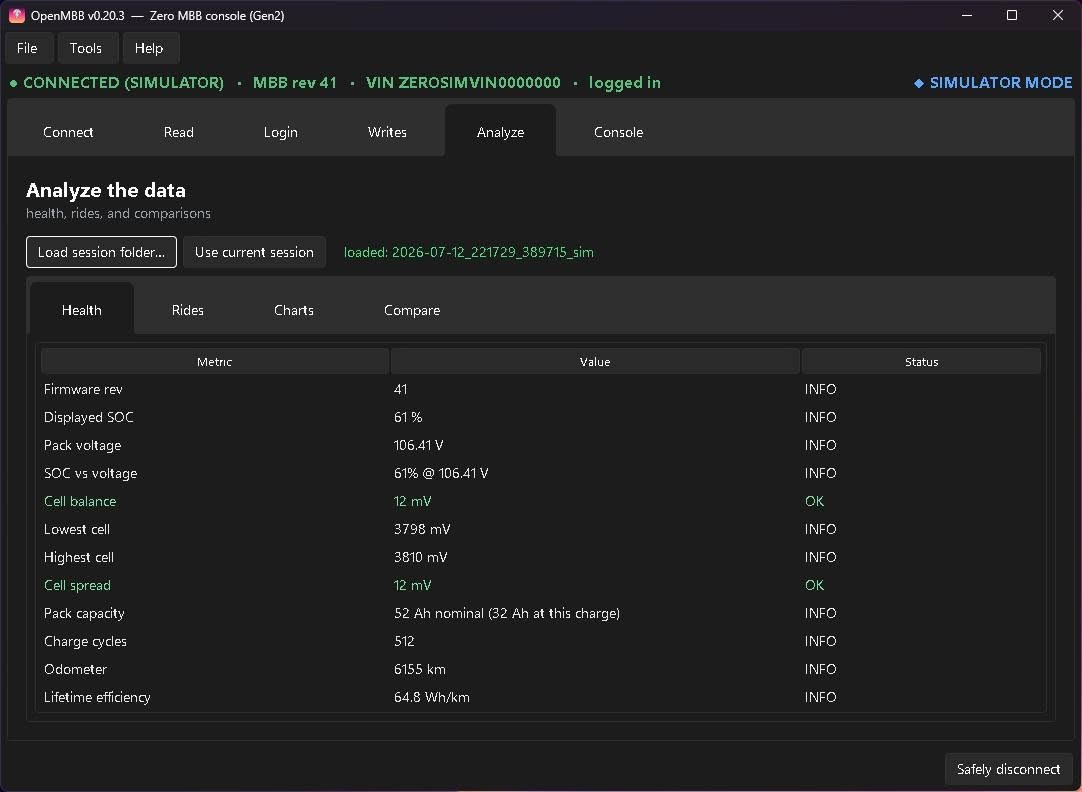The image size is (1082, 792).
Task: Click the OpenMBB app icon in title bar
Action: pos(17,15)
